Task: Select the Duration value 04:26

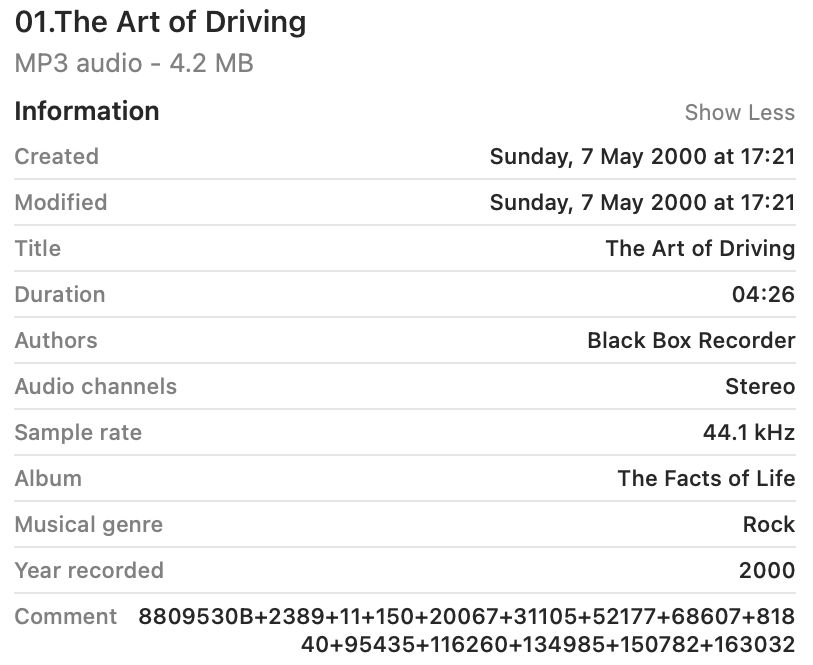Action: (x=763, y=295)
